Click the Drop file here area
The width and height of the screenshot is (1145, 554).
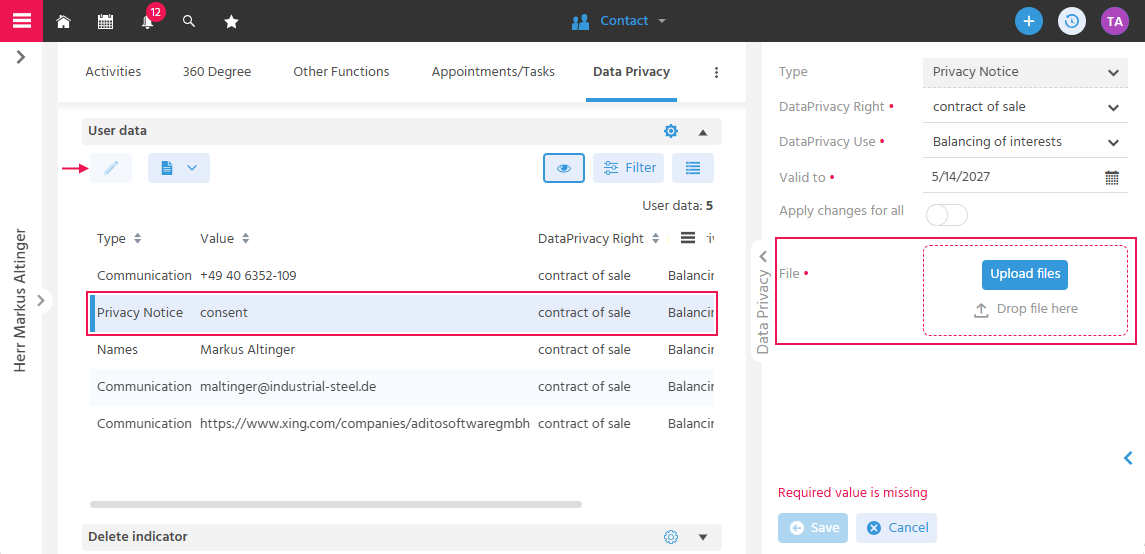(x=1026, y=309)
